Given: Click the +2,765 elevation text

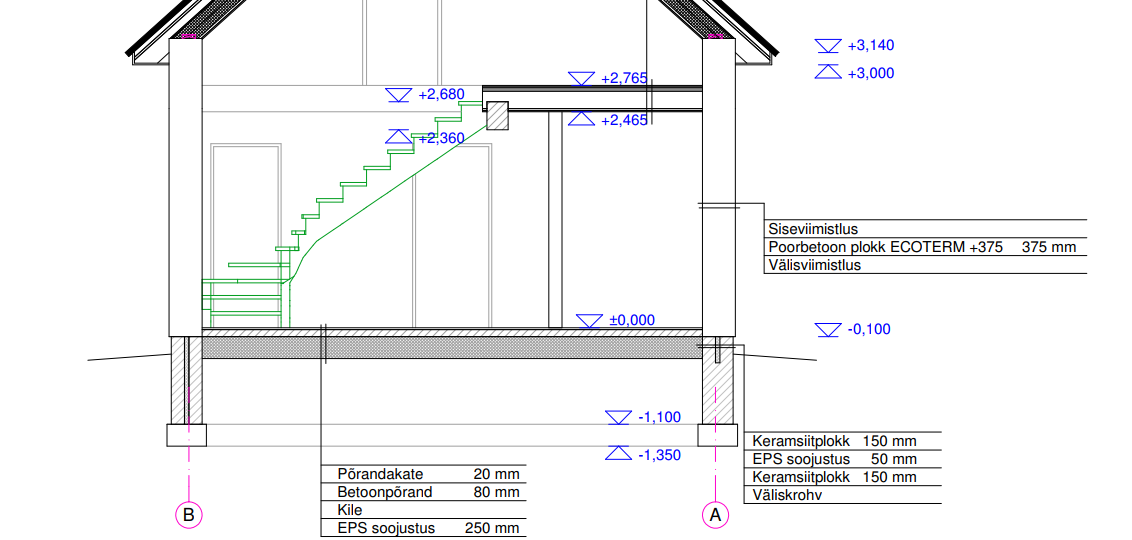Looking at the screenshot, I should [x=624, y=78].
